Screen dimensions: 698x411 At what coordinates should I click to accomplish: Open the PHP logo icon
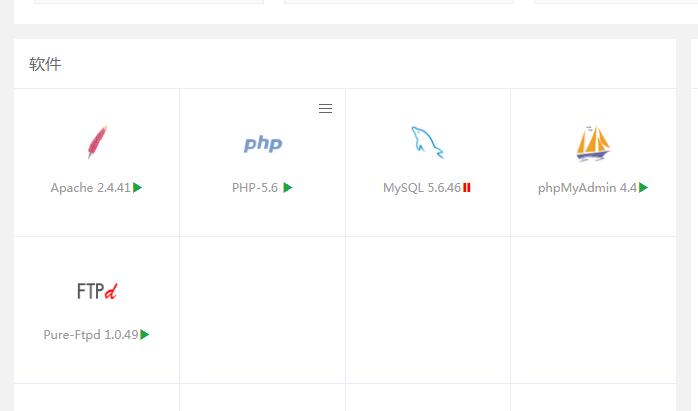(263, 143)
